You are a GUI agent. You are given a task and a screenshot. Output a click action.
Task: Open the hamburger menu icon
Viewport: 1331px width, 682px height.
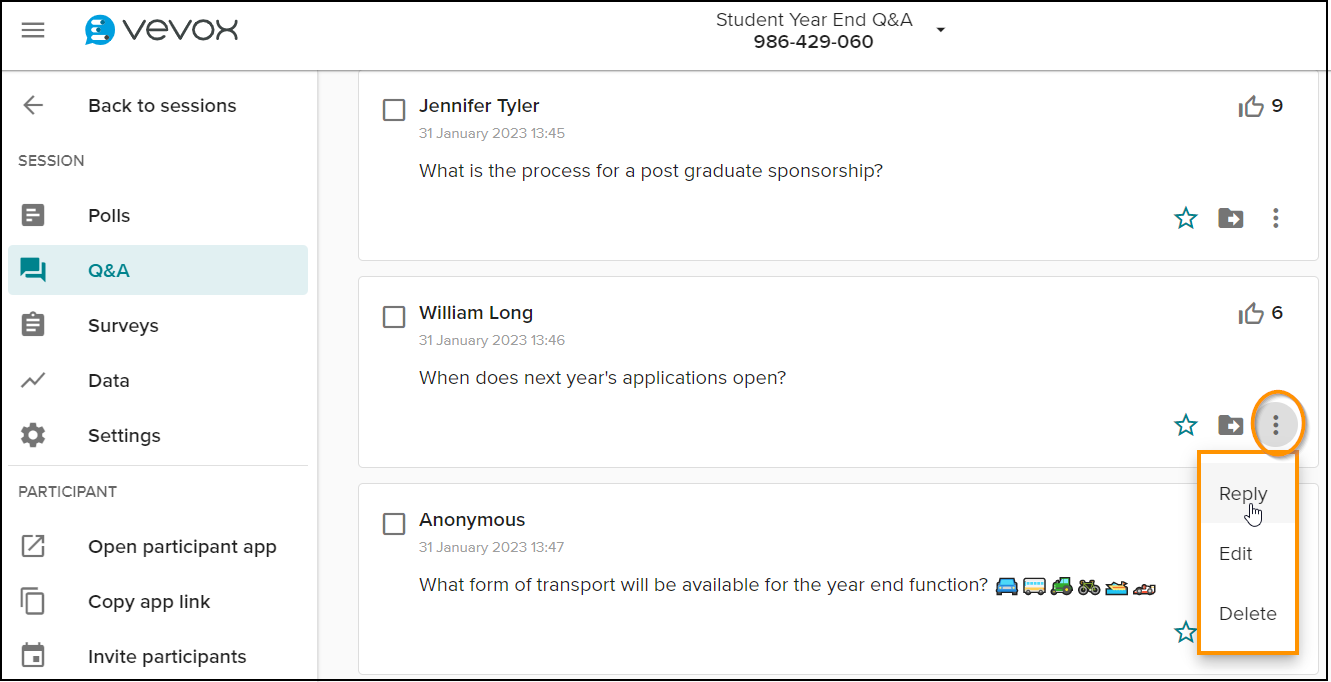click(x=33, y=30)
